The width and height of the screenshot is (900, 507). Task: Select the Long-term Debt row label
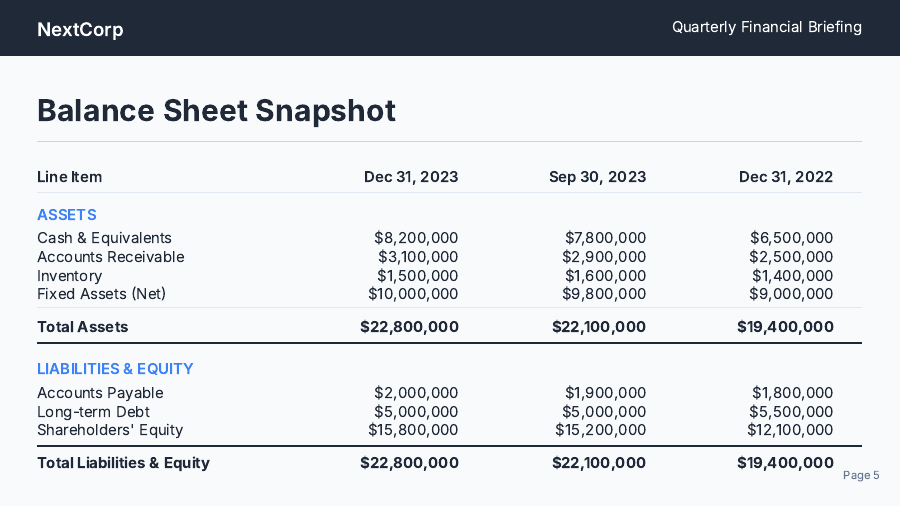93,412
